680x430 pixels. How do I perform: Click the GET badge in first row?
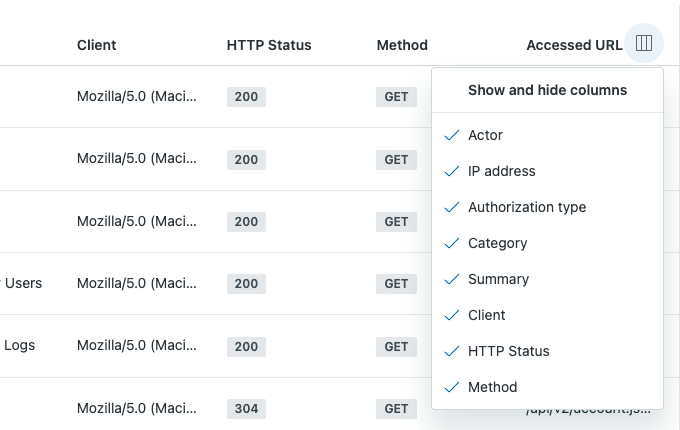click(396, 97)
